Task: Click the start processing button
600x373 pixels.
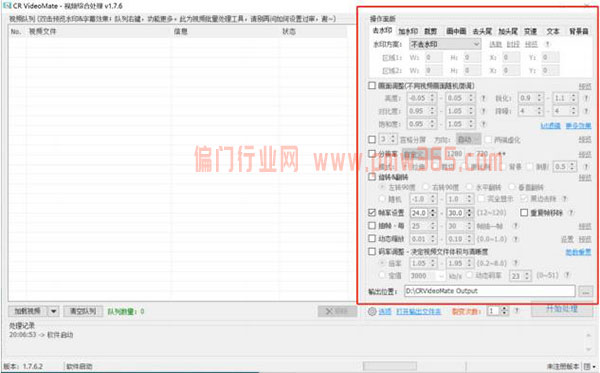Action: (562, 309)
